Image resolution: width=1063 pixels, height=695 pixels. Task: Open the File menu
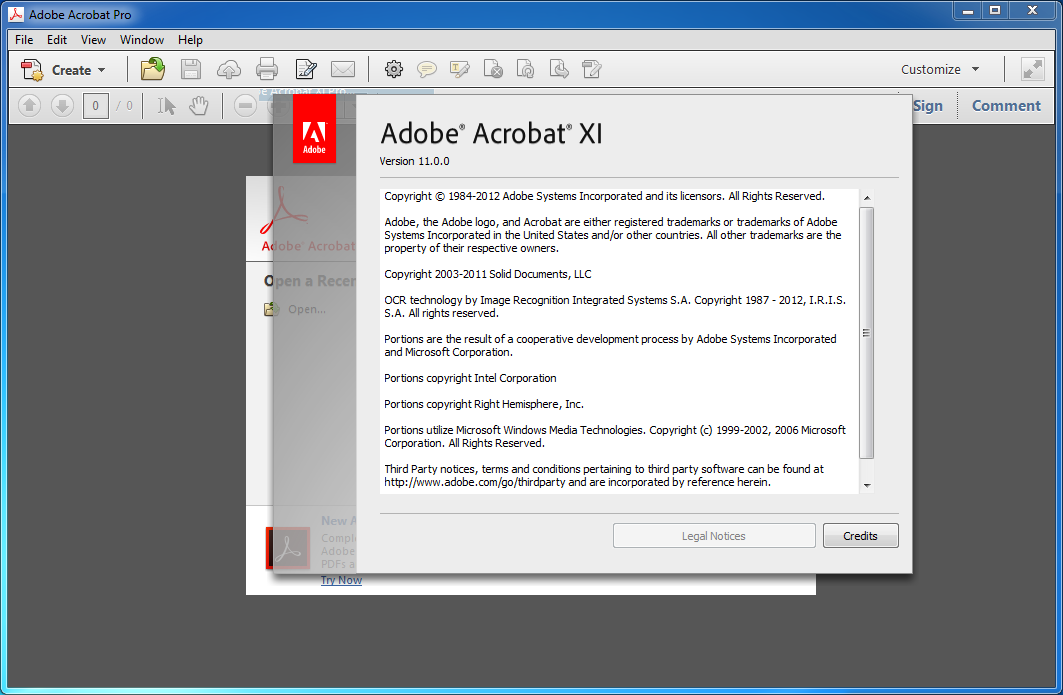point(24,40)
